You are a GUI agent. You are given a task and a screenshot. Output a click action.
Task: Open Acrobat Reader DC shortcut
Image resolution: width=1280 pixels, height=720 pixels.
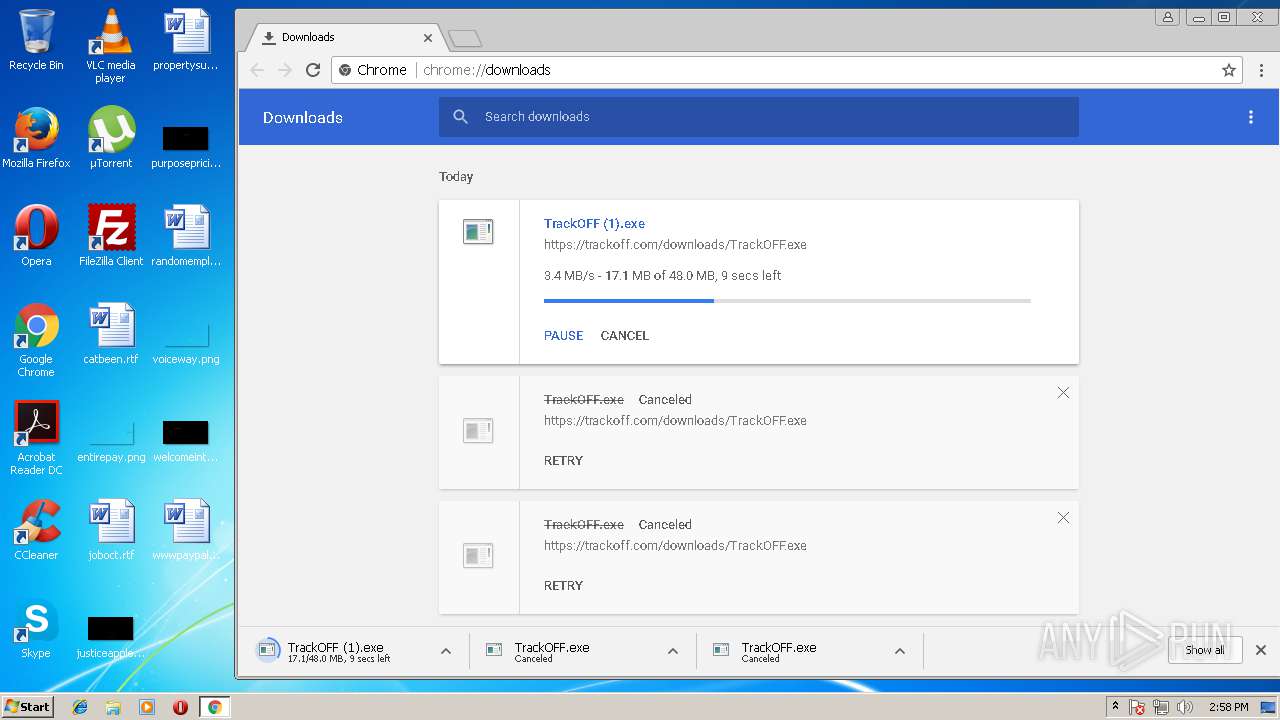point(36,438)
